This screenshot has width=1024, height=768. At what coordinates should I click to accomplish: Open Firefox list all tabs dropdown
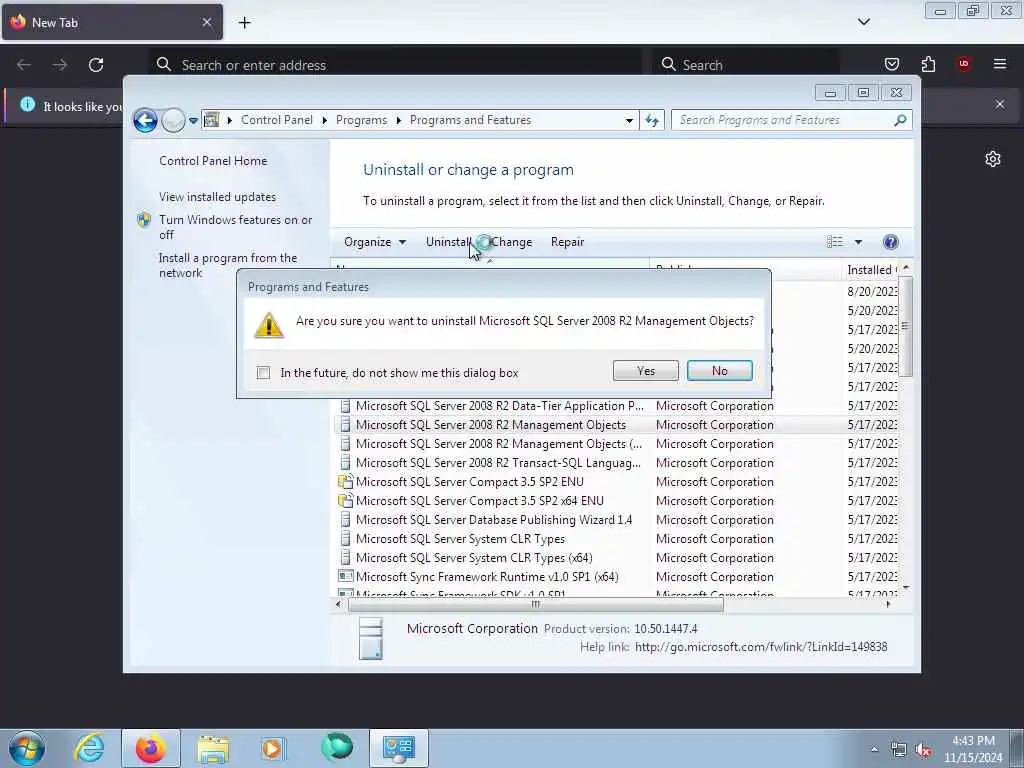863,22
